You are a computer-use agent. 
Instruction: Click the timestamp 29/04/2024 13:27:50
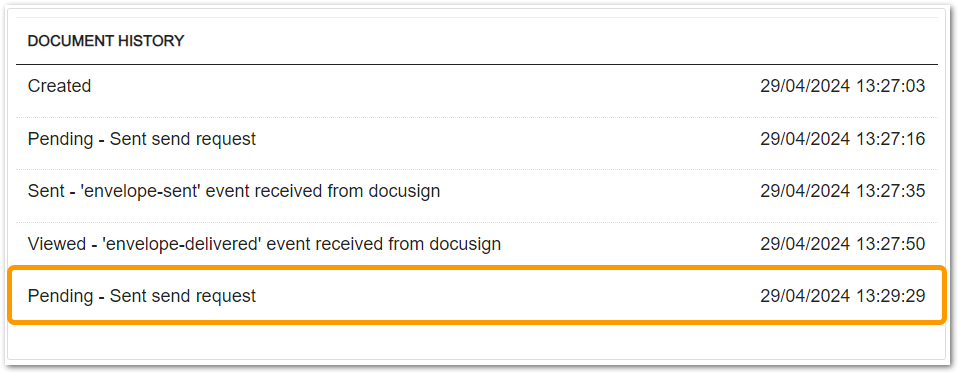point(843,244)
